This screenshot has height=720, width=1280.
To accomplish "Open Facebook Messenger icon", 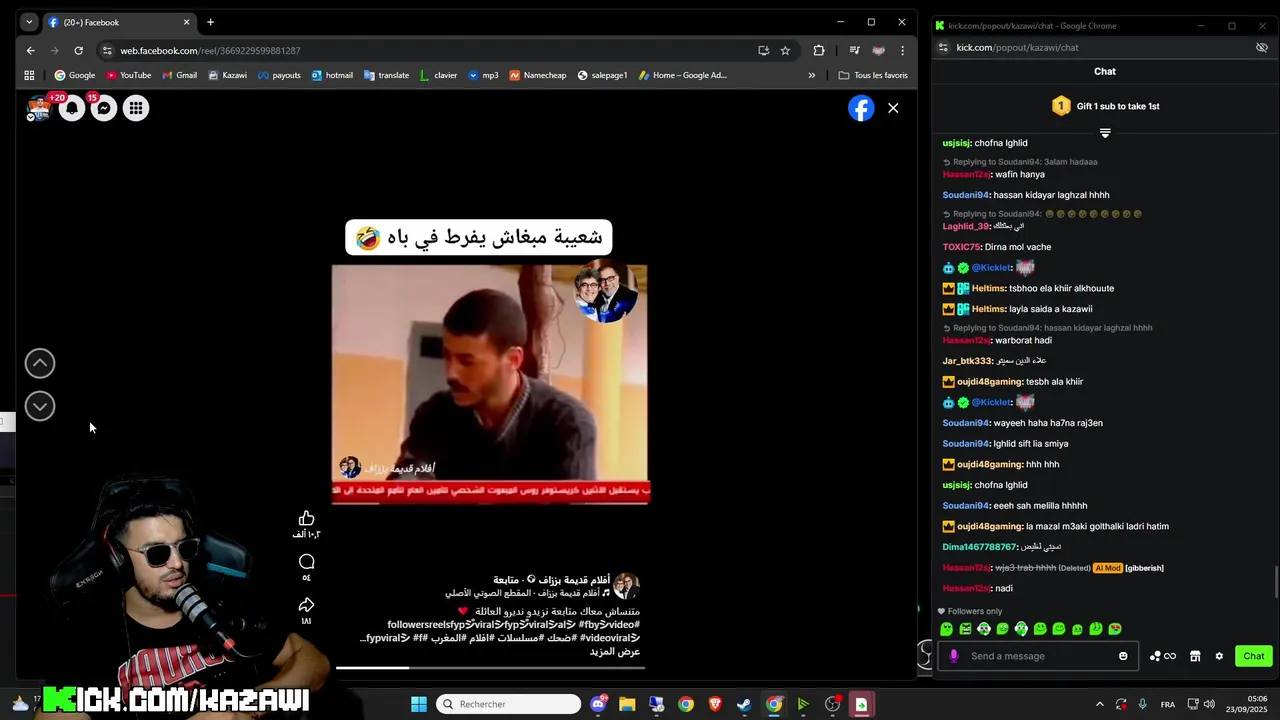I will (x=104, y=108).
